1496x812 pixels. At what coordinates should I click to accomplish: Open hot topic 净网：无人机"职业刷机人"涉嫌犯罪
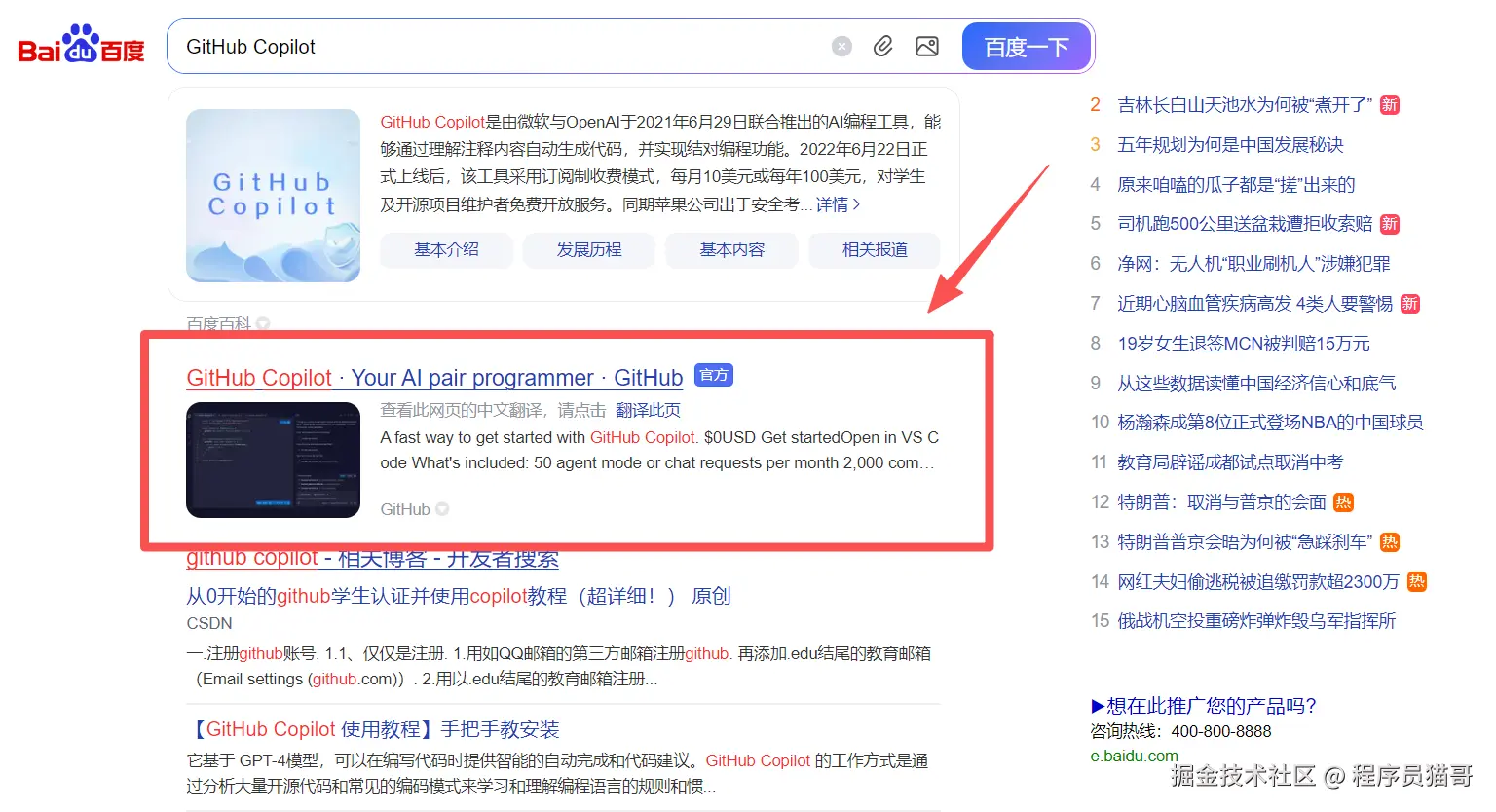click(1253, 264)
